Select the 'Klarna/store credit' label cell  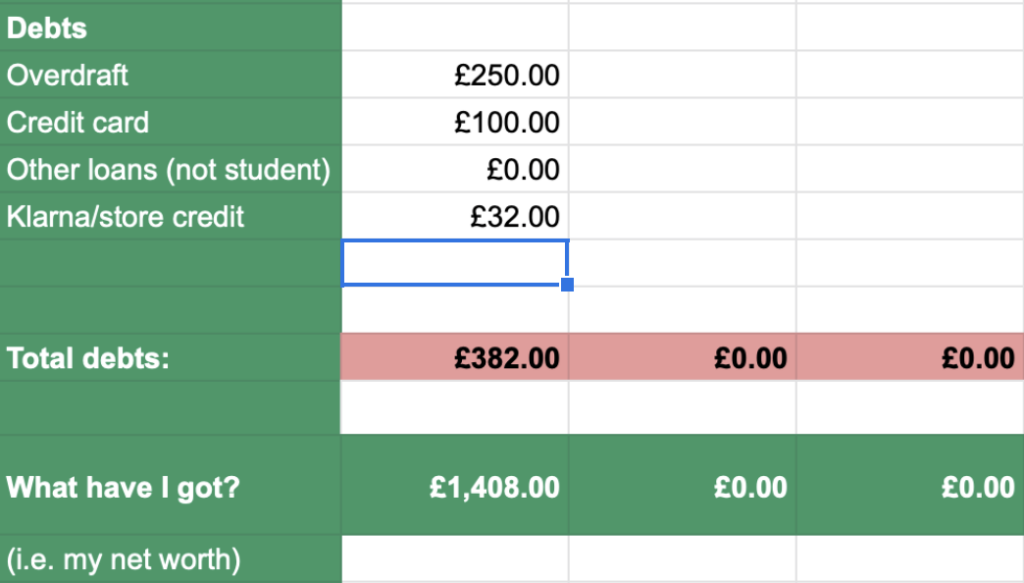tap(170, 216)
